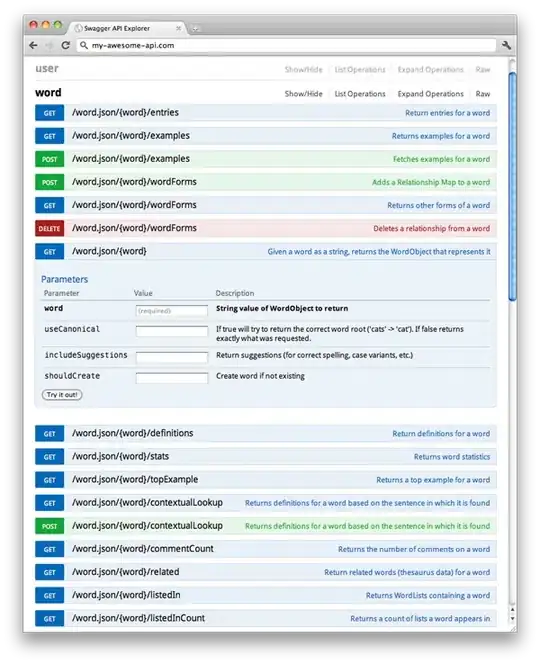Viewport: 540px width, 664px height.
Task: Click the GET badge for related endpoint
Action: click(x=50, y=572)
